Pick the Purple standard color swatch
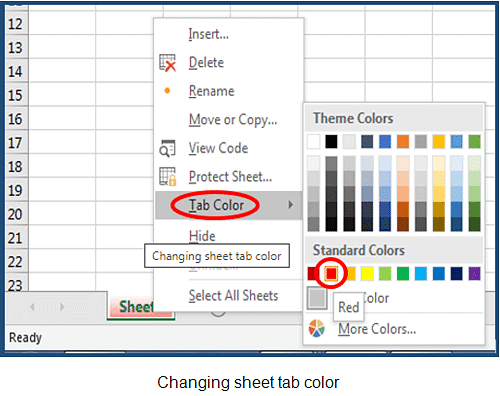500x396 pixels. [x=474, y=274]
